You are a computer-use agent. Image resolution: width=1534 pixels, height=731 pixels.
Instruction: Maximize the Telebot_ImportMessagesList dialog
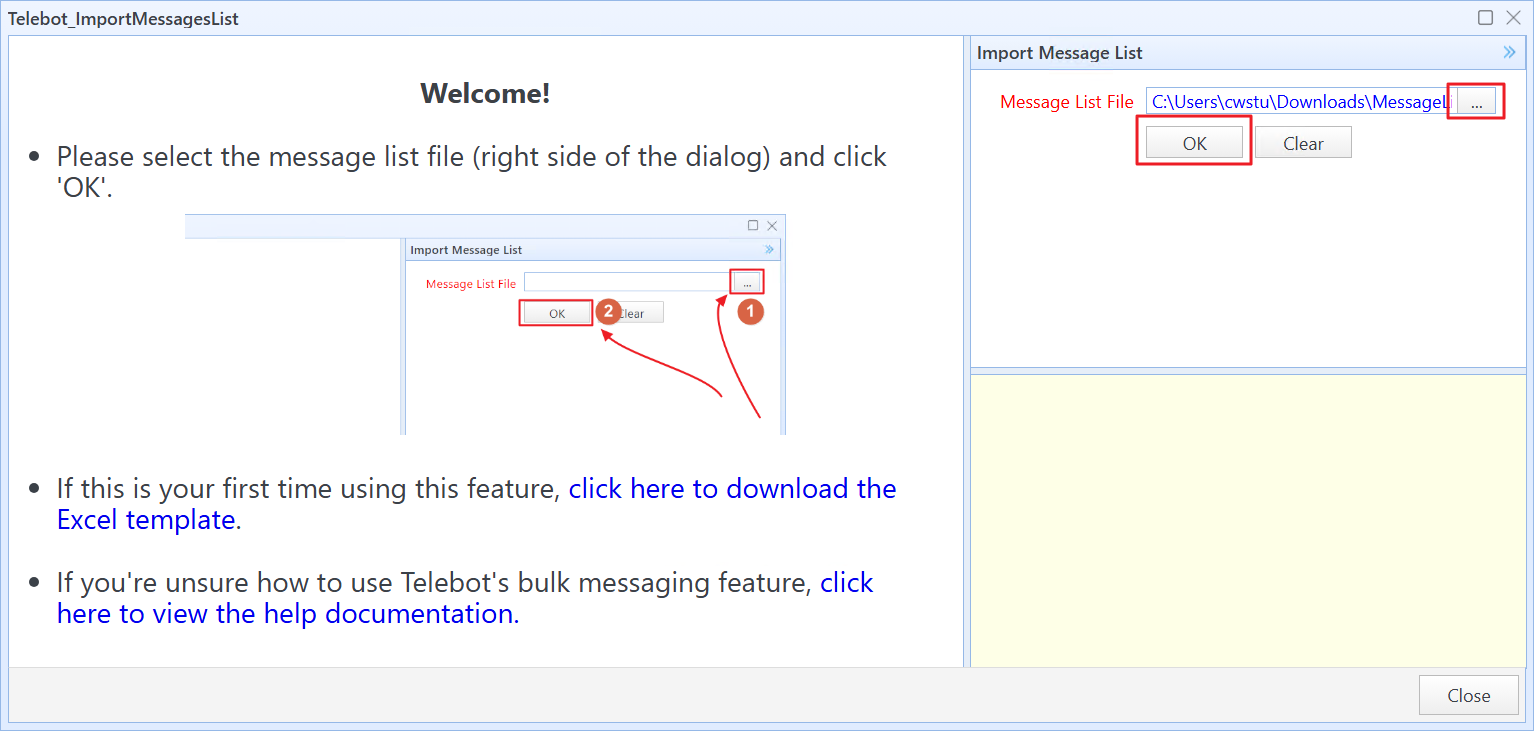point(1485,18)
